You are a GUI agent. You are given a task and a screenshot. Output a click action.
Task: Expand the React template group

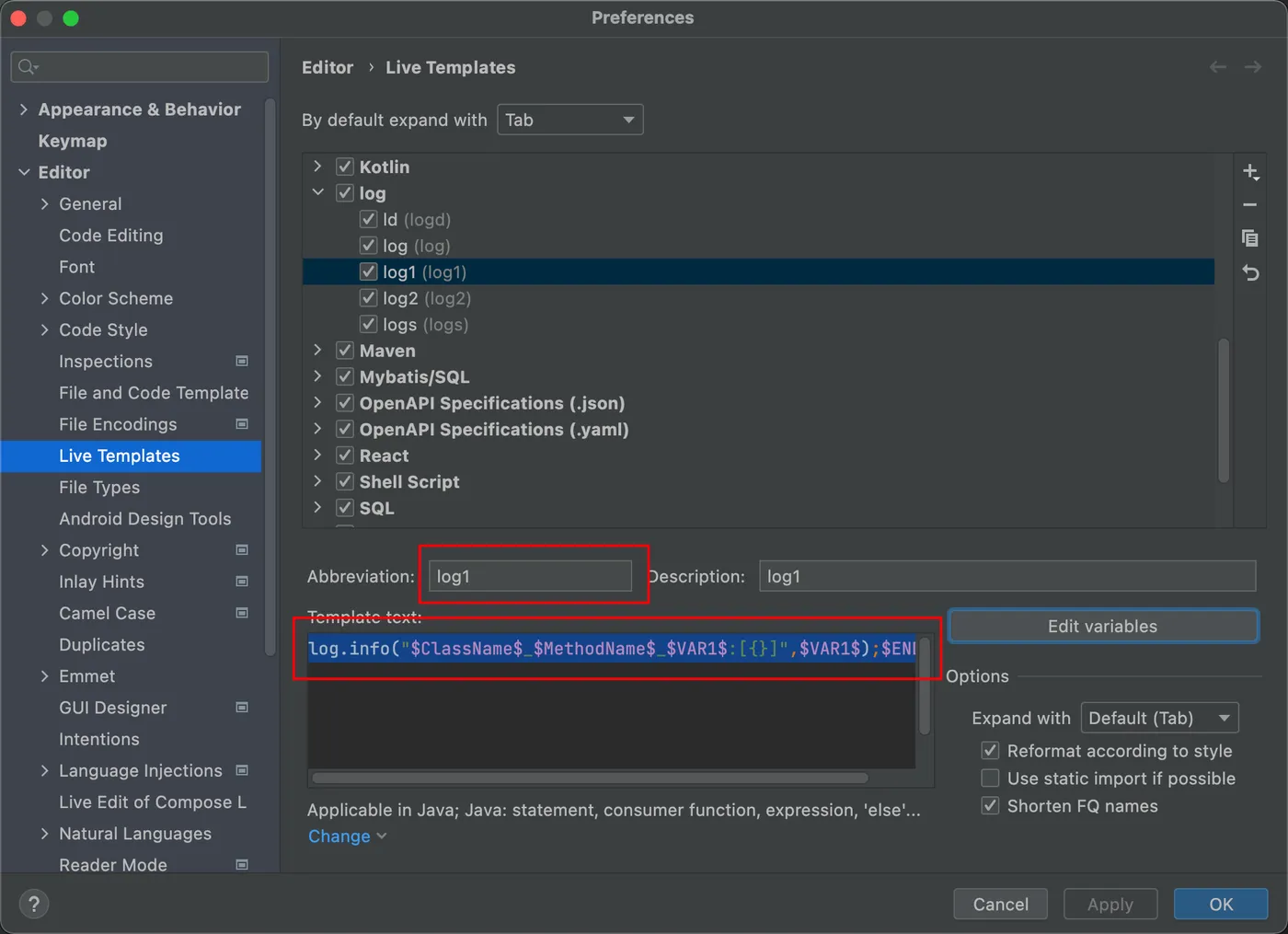(x=318, y=455)
